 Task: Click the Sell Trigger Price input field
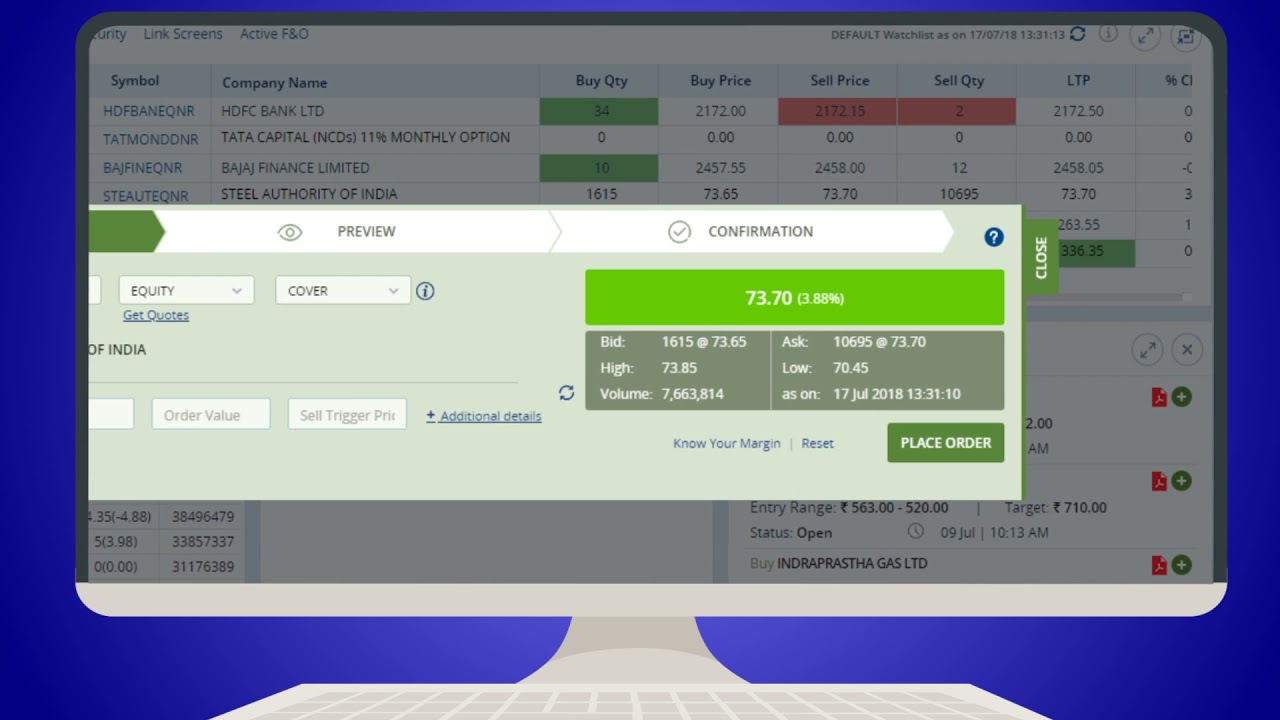click(347, 415)
